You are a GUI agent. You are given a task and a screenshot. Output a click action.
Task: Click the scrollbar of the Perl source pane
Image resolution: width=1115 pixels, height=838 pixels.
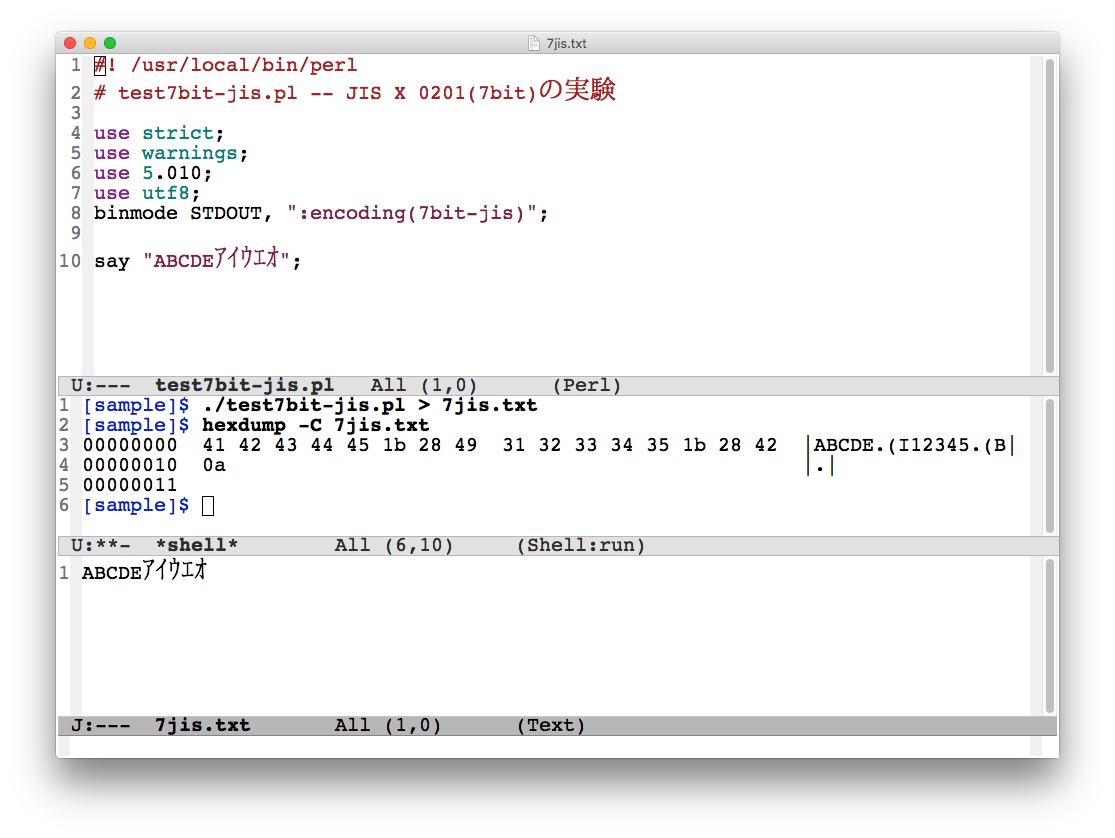click(x=1050, y=216)
